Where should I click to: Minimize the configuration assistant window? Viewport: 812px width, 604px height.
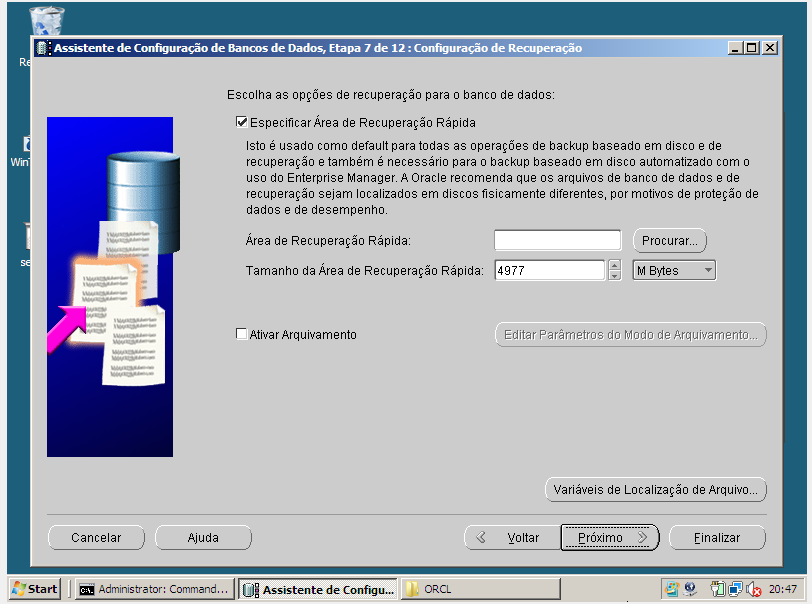736,48
